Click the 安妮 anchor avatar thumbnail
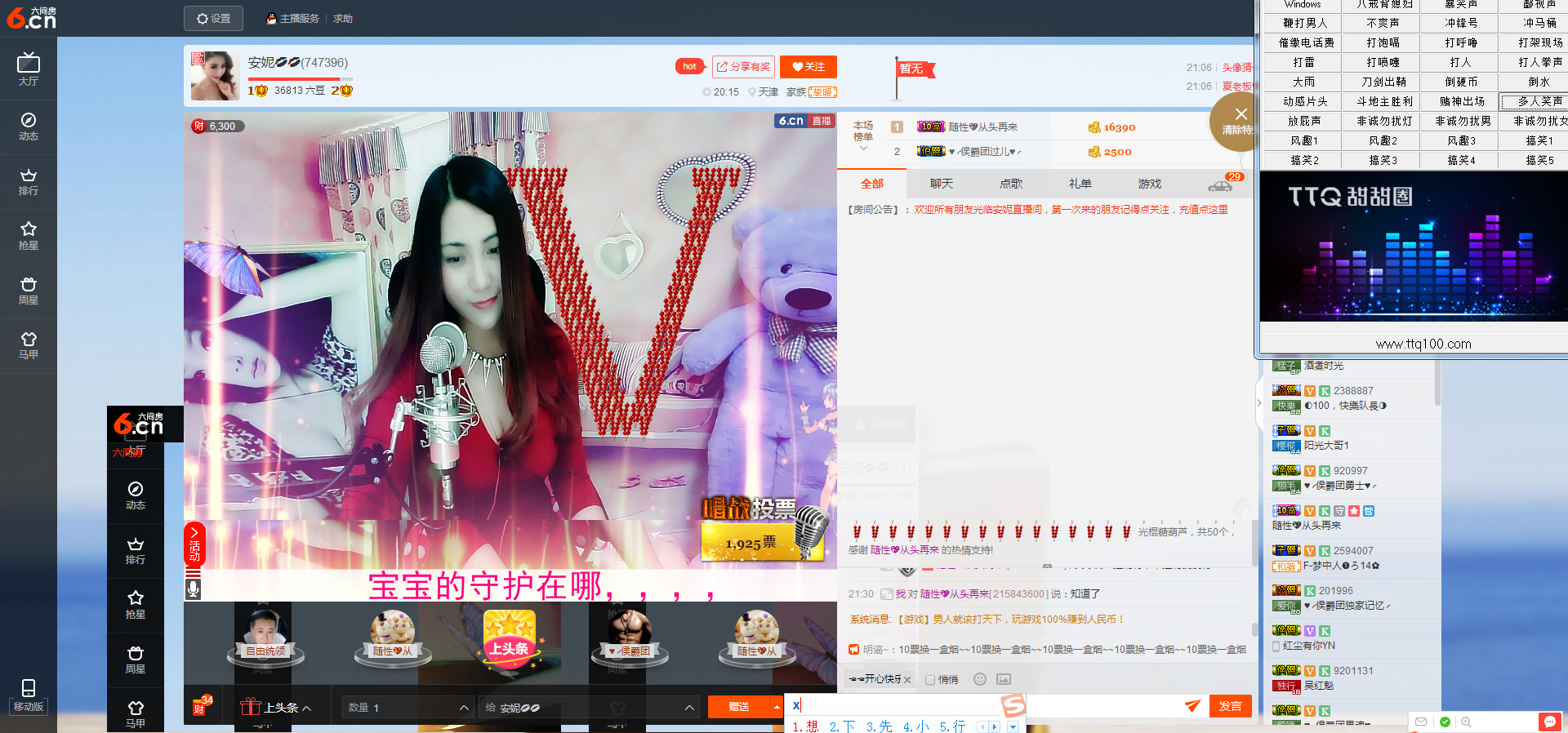The image size is (1568, 733). pos(215,75)
